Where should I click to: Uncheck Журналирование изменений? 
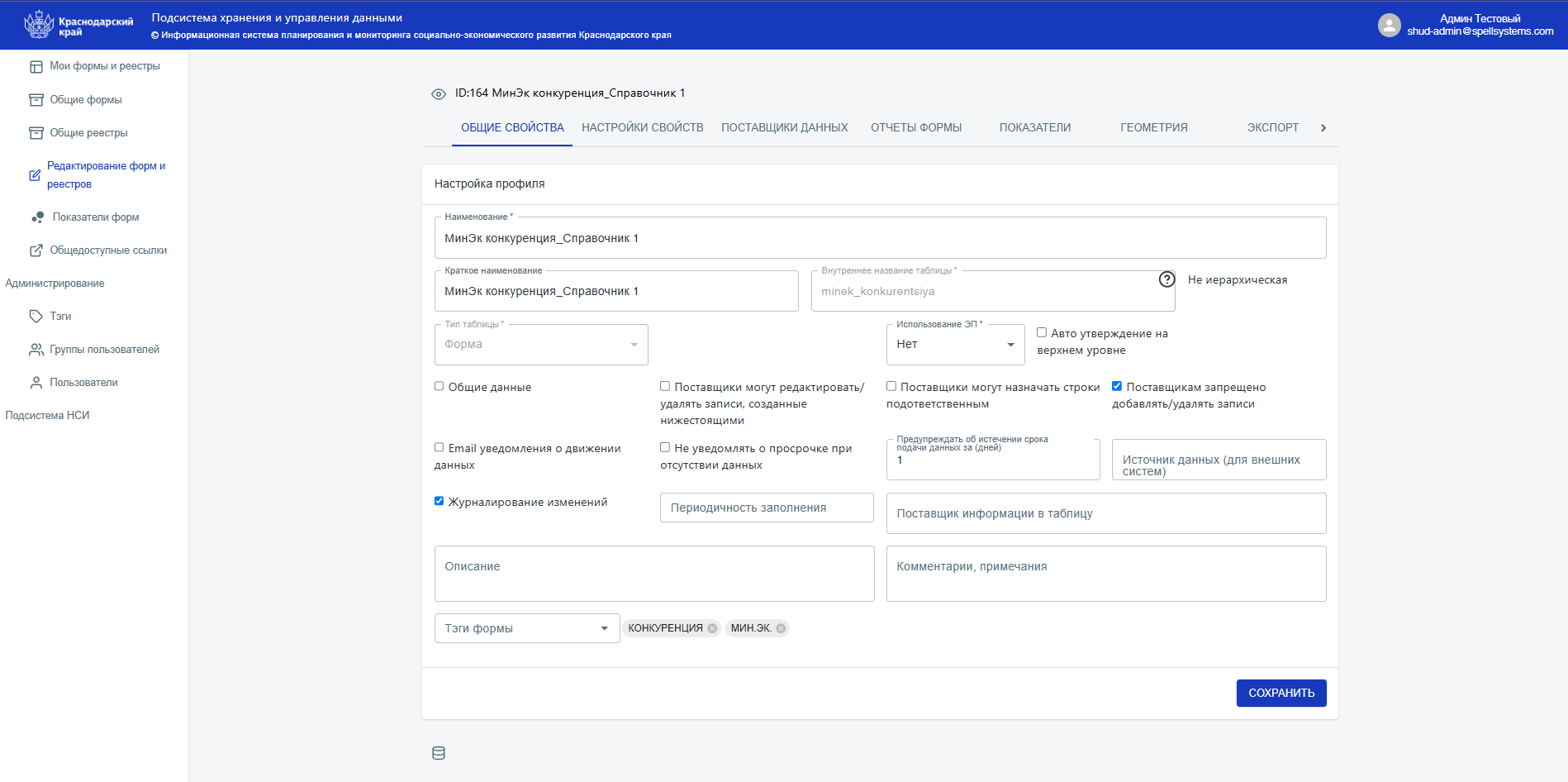tap(440, 501)
